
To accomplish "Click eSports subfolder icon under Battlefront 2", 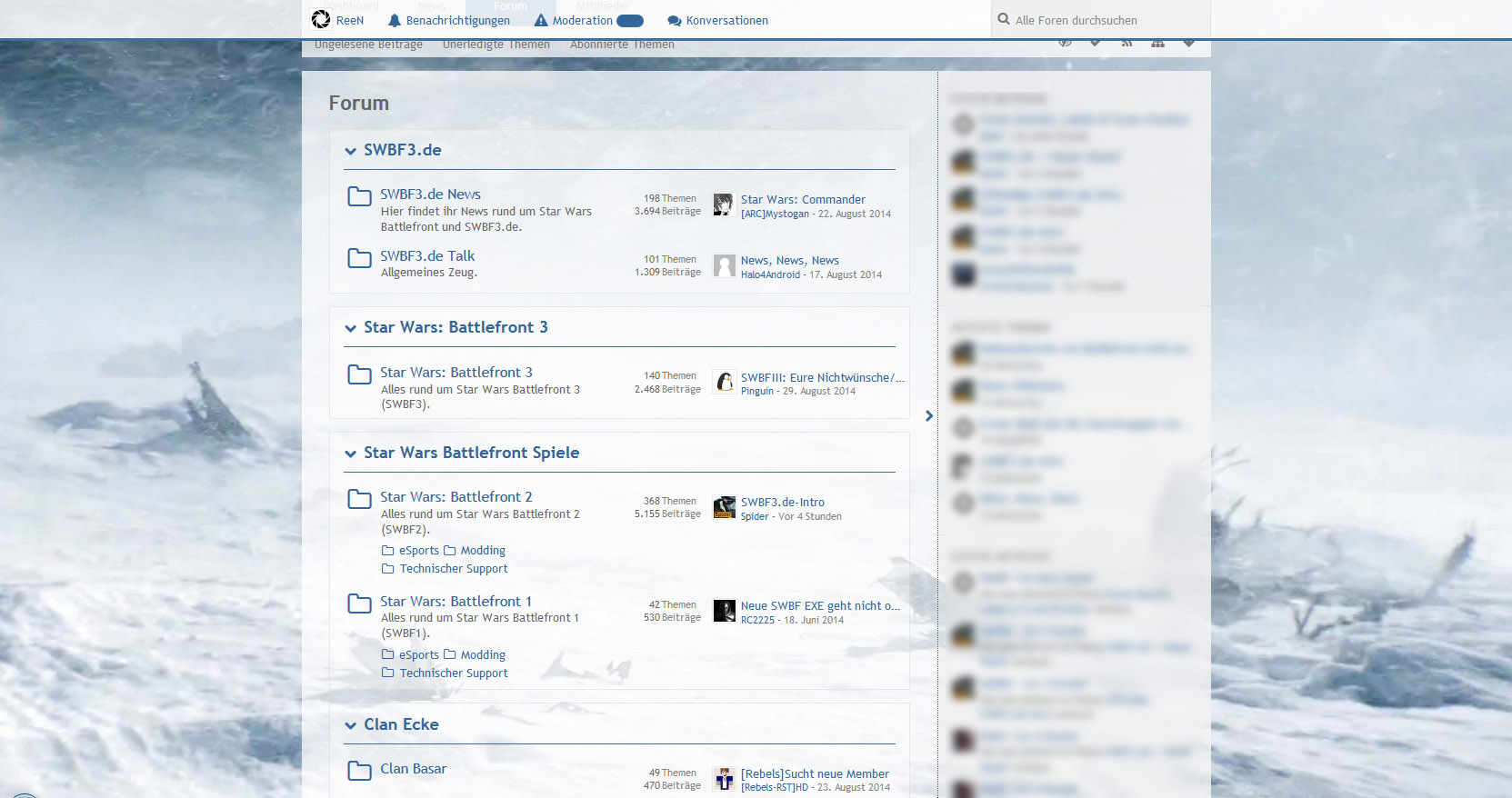I will coord(388,551).
